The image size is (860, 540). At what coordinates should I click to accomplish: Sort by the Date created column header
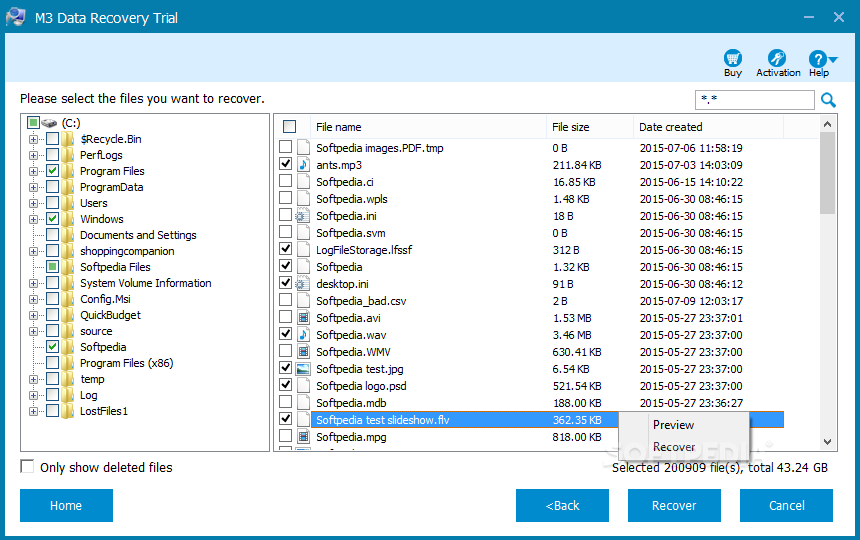click(x=708, y=127)
